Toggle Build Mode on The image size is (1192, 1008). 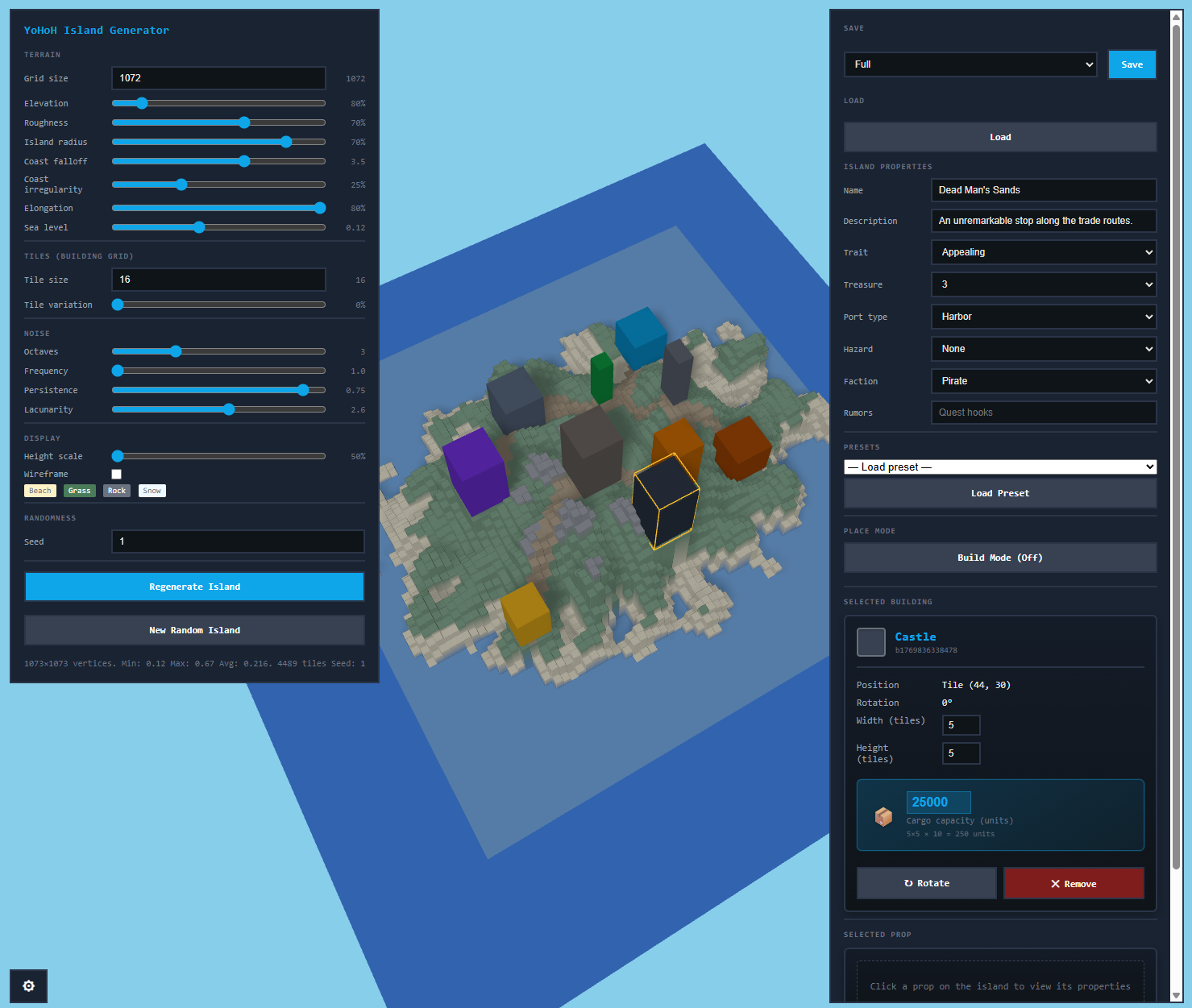(x=1000, y=558)
